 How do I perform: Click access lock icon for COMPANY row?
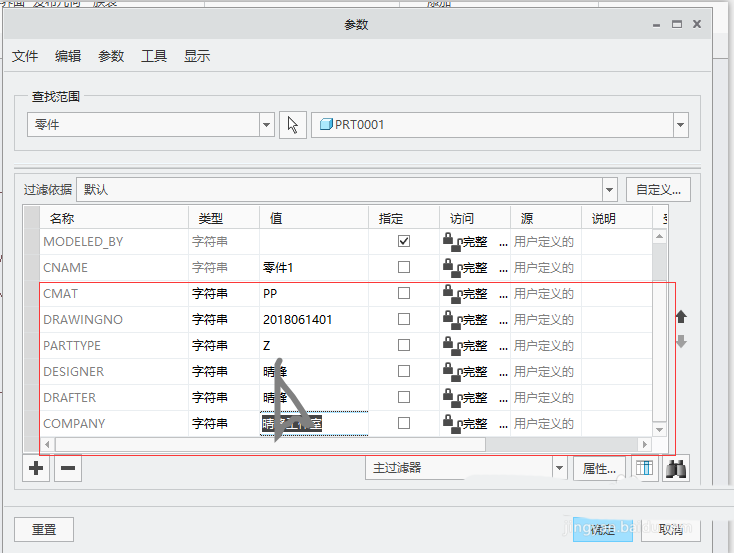click(x=451, y=423)
